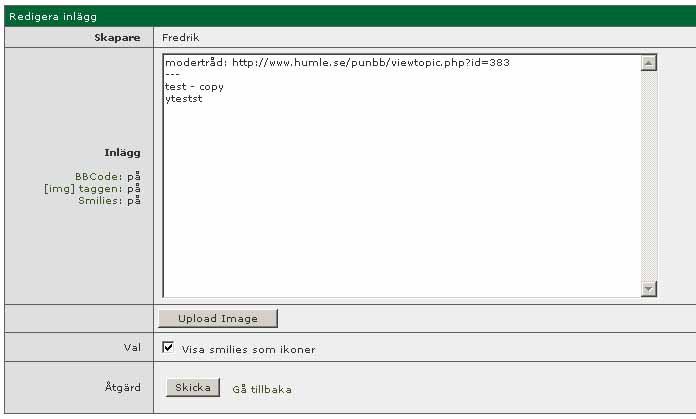Follow the Gå tillbaka link
Screen dimensions: 696x419
pos(262,389)
